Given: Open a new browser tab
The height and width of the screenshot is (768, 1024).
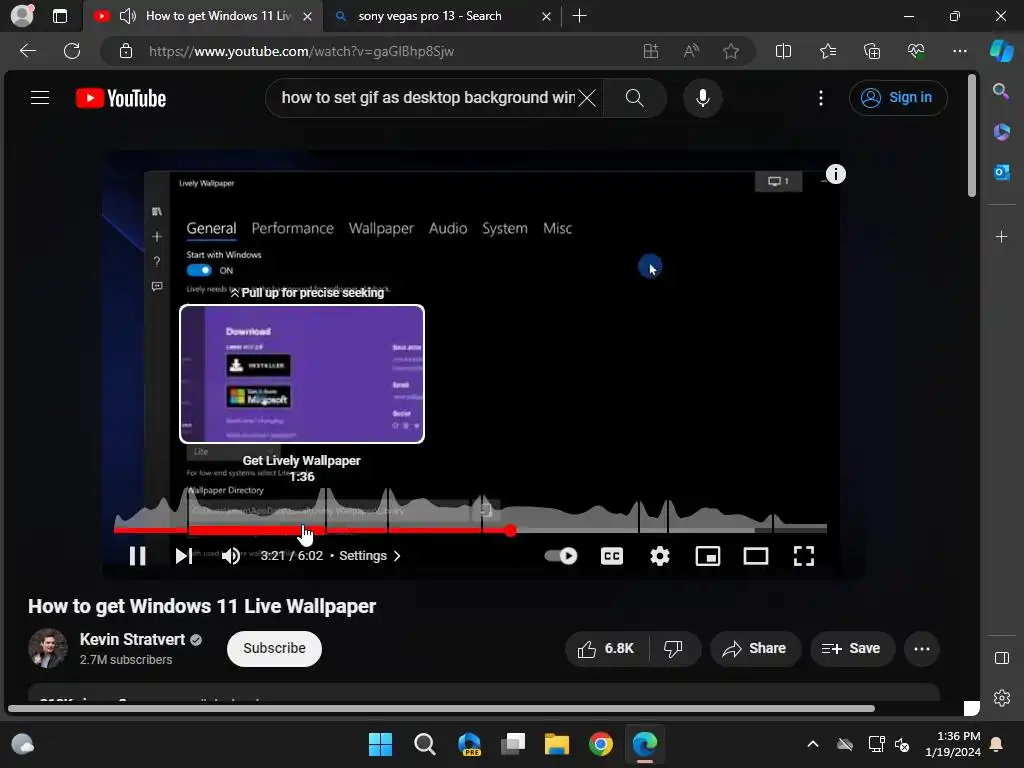Looking at the screenshot, I should point(579,16).
